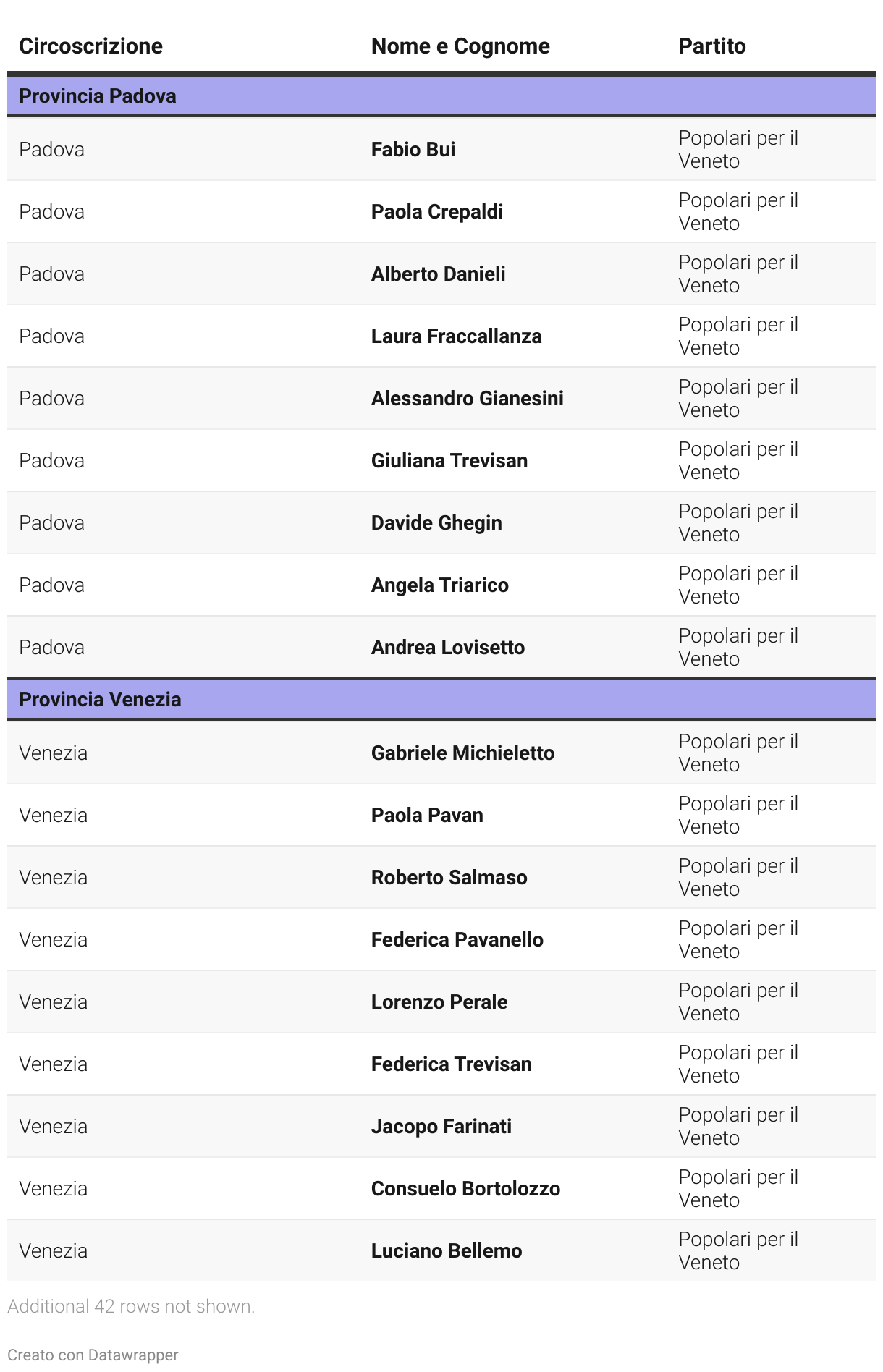Click Laura Fraccallanza in the table
This screenshot has width=883, height=1372.
coord(457,336)
